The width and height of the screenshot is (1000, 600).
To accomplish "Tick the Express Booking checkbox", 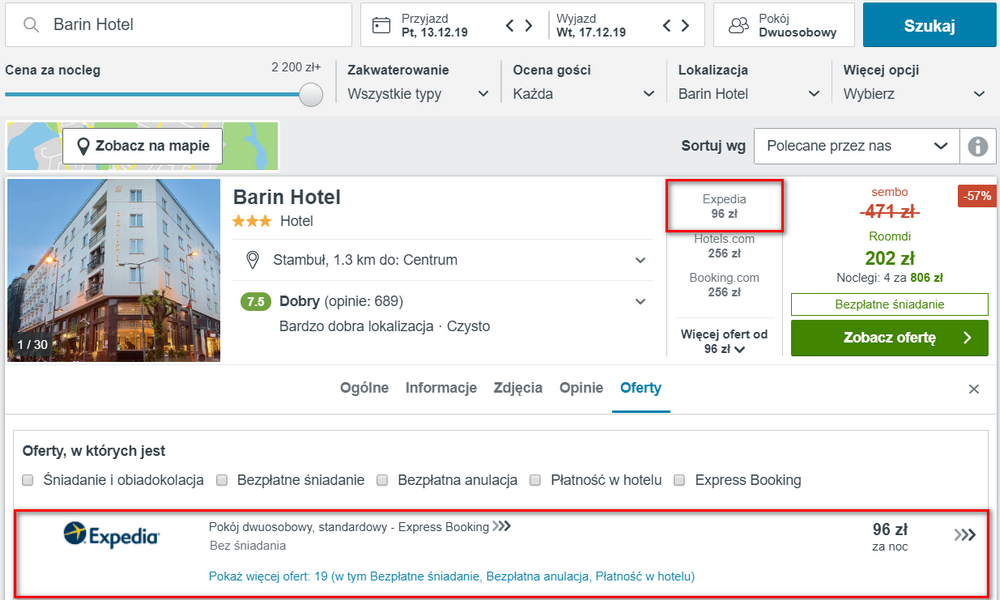I will point(679,480).
